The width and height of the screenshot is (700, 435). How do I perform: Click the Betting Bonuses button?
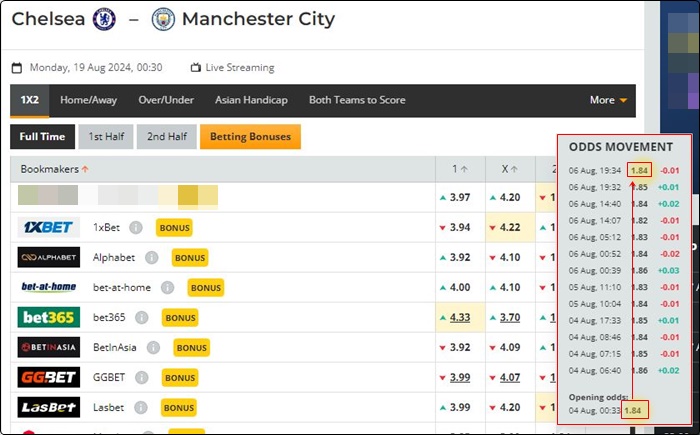click(250, 137)
